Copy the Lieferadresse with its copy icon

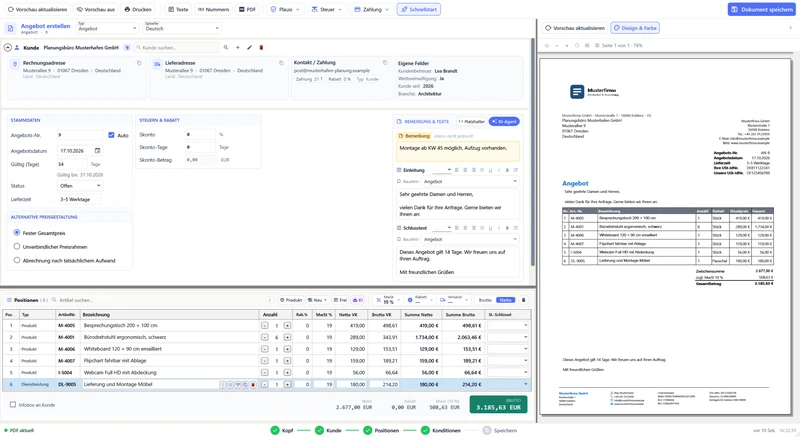click(281, 63)
